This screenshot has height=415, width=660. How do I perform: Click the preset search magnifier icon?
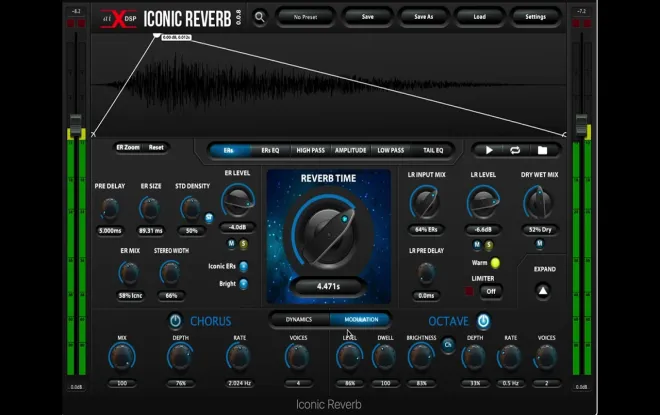[x=260, y=17]
